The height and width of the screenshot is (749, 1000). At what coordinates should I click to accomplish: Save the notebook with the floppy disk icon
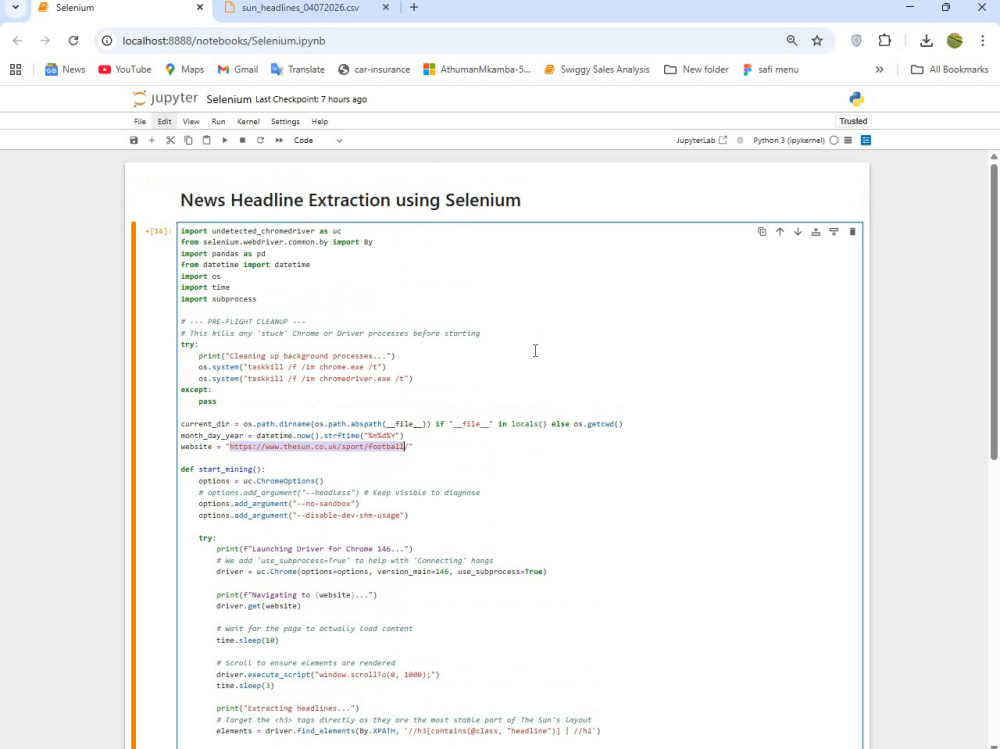(133, 140)
